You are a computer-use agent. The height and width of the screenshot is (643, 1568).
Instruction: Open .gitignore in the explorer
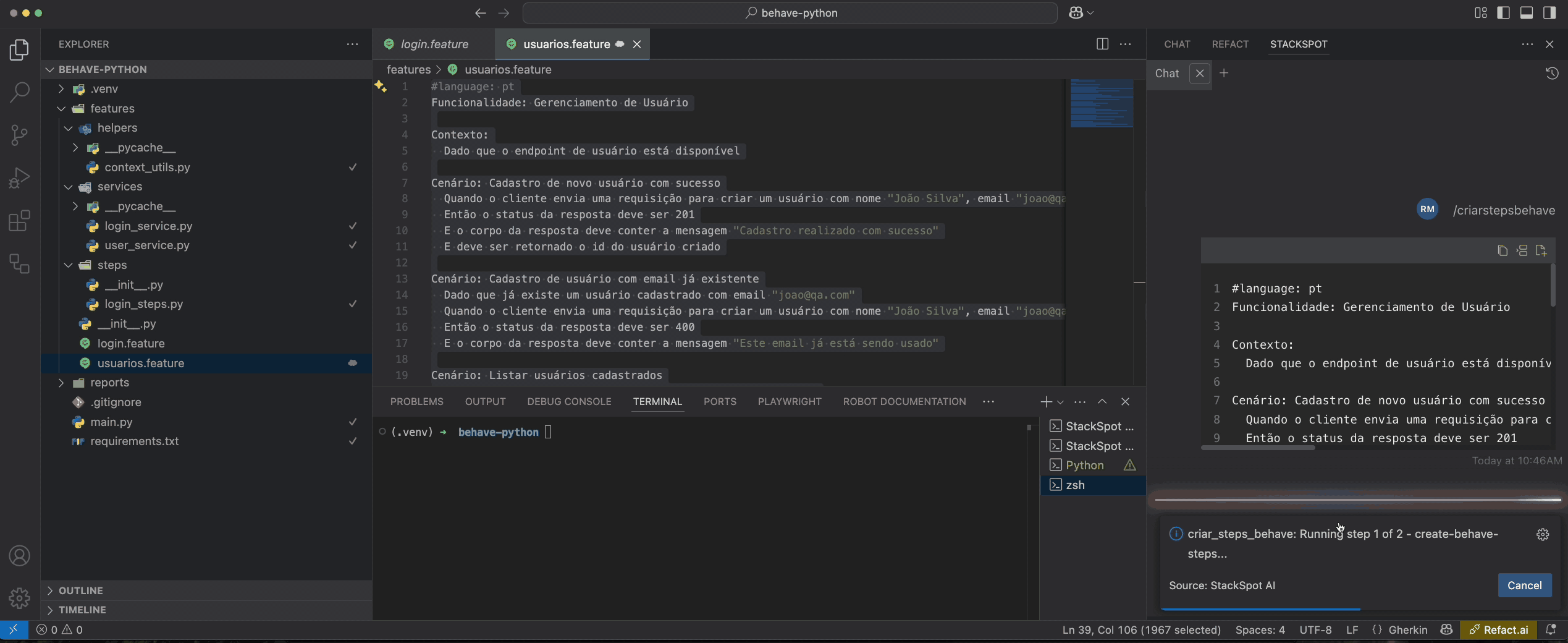pos(206,402)
